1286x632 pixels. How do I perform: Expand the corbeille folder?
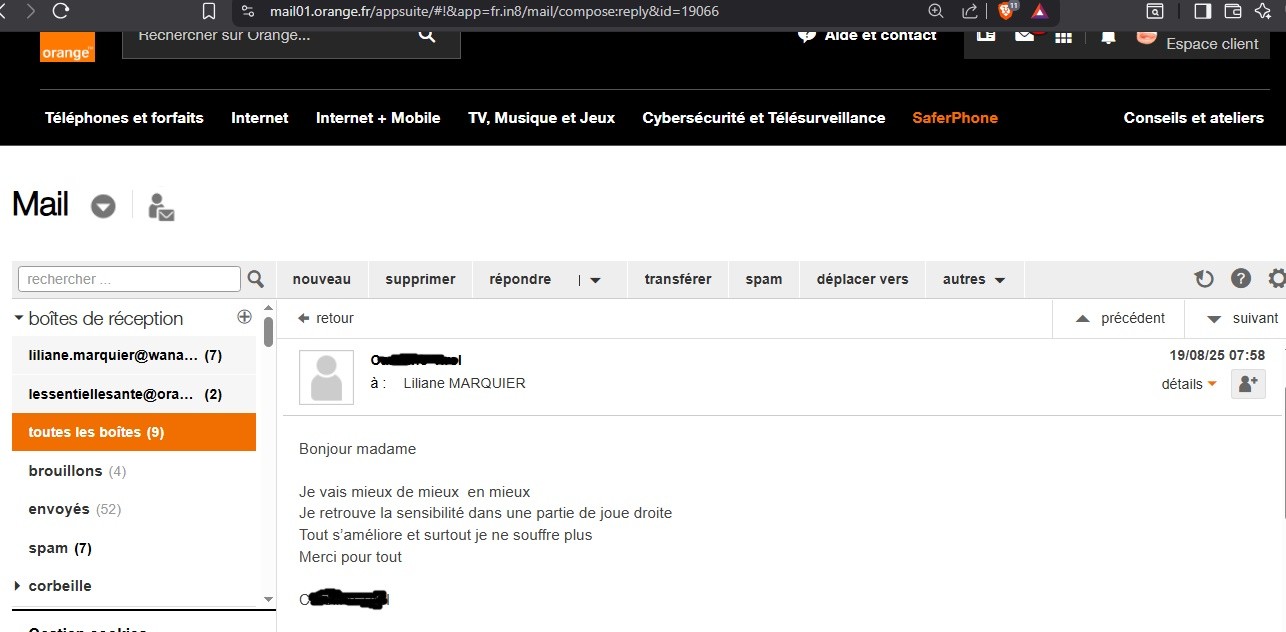pyautogui.click(x=18, y=586)
